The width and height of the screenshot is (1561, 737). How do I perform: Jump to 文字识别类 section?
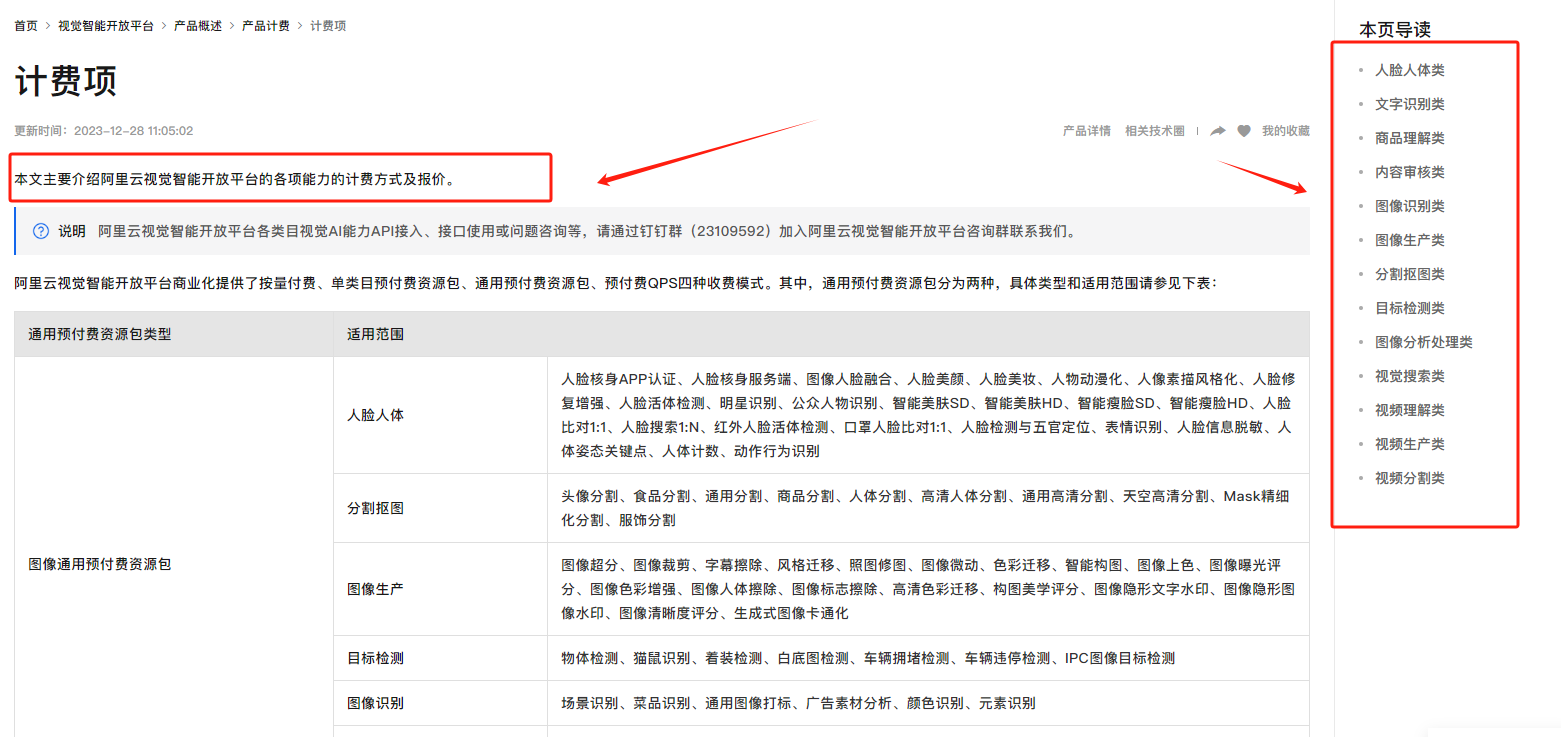click(1410, 104)
